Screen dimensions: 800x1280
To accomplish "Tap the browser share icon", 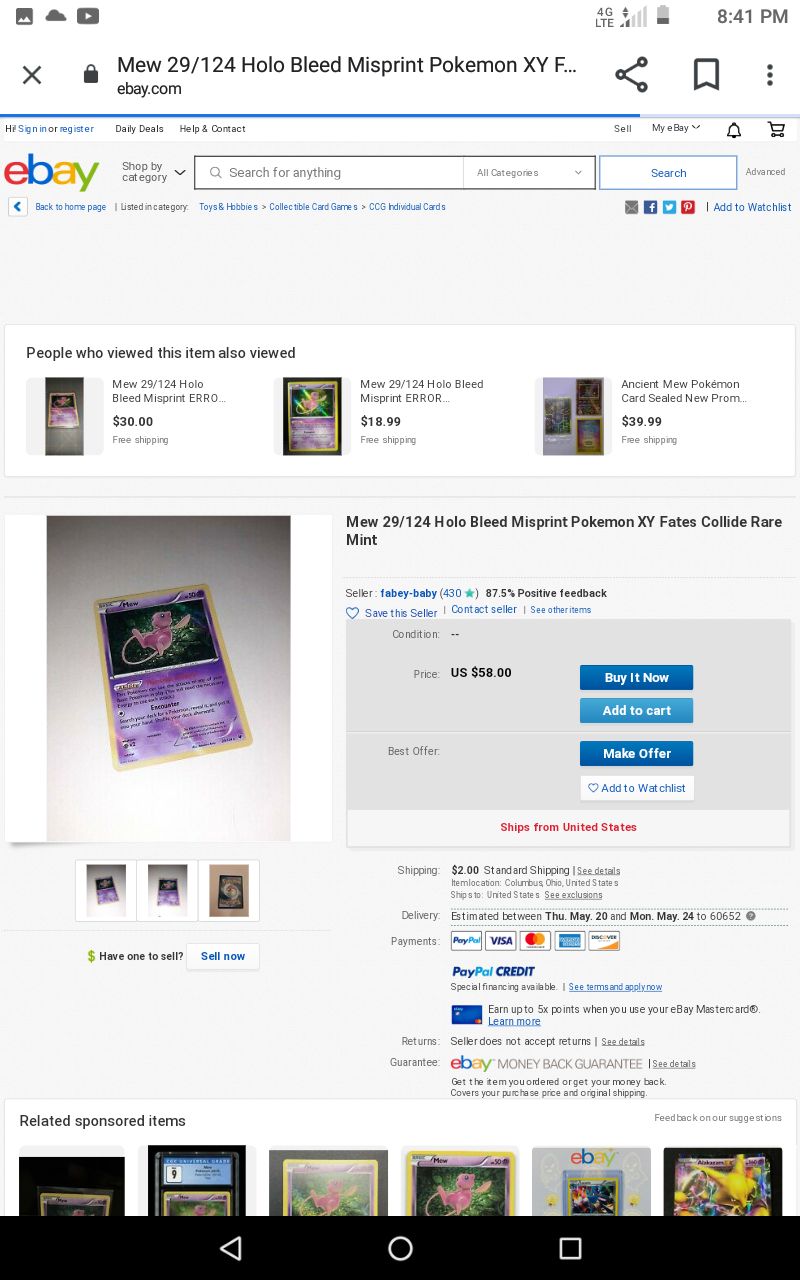I will [x=631, y=75].
